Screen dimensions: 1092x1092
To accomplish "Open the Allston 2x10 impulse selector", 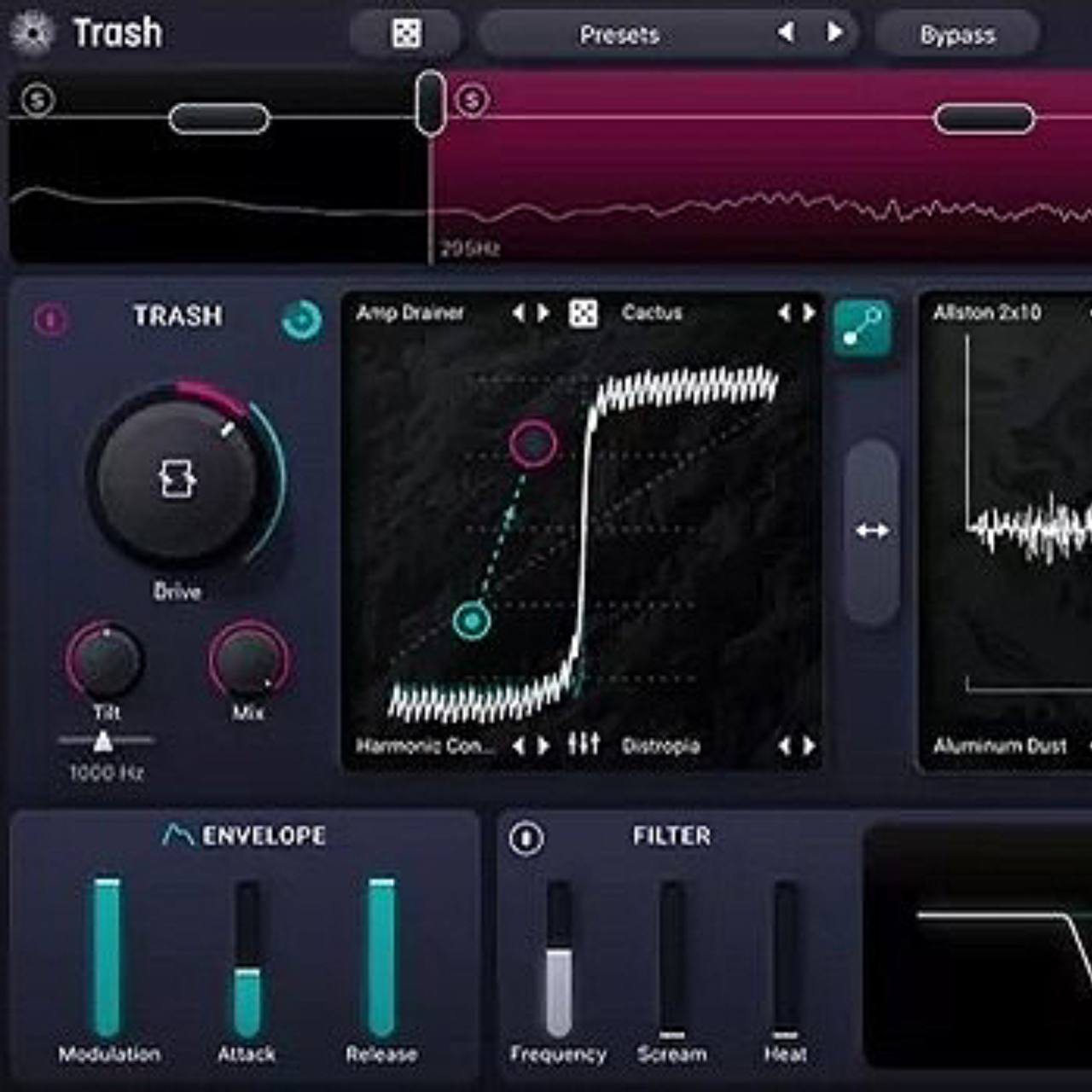I will pos(987,313).
